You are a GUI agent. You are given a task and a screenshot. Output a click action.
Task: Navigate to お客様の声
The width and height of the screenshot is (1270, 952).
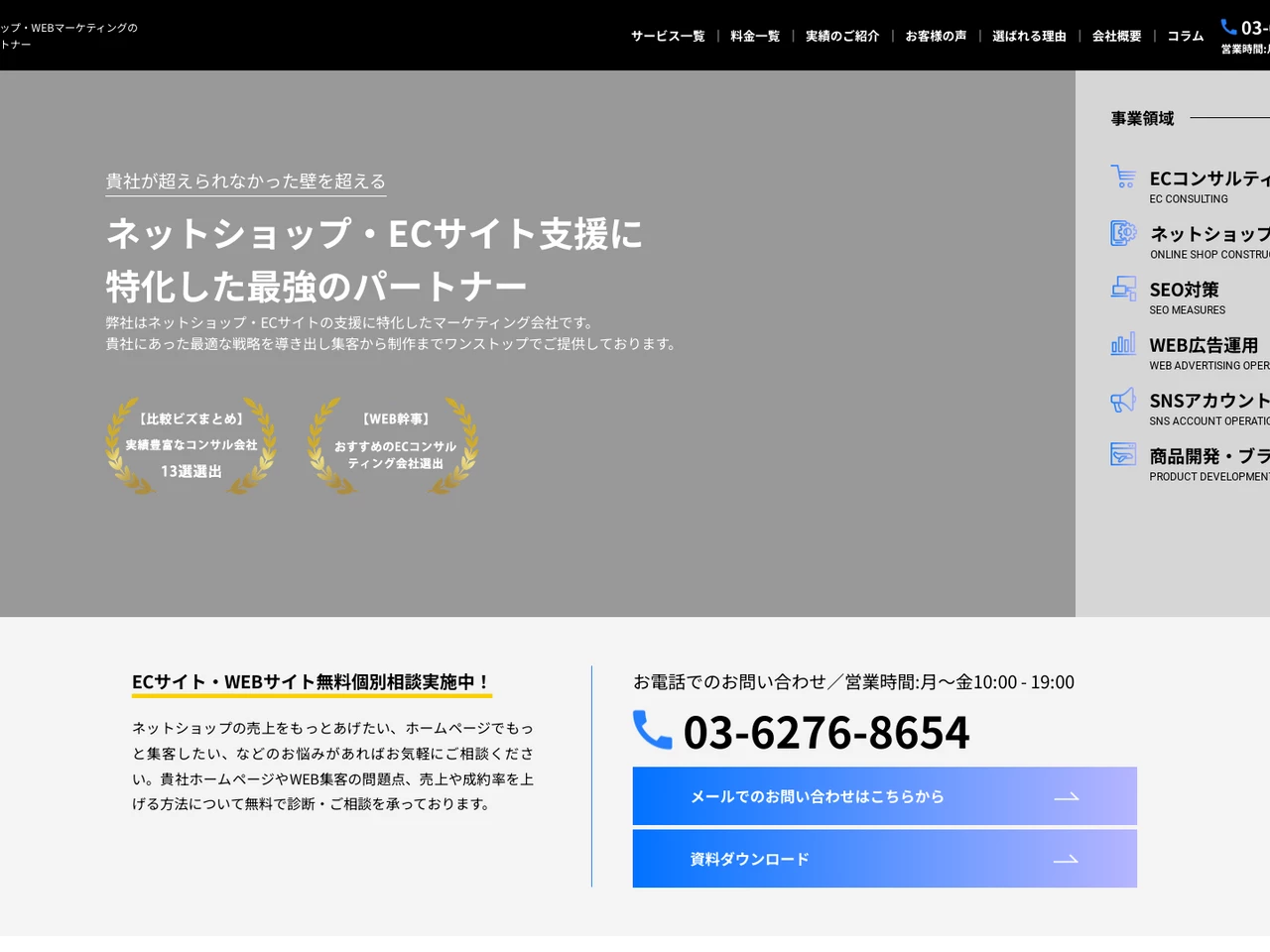pyautogui.click(x=934, y=35)
